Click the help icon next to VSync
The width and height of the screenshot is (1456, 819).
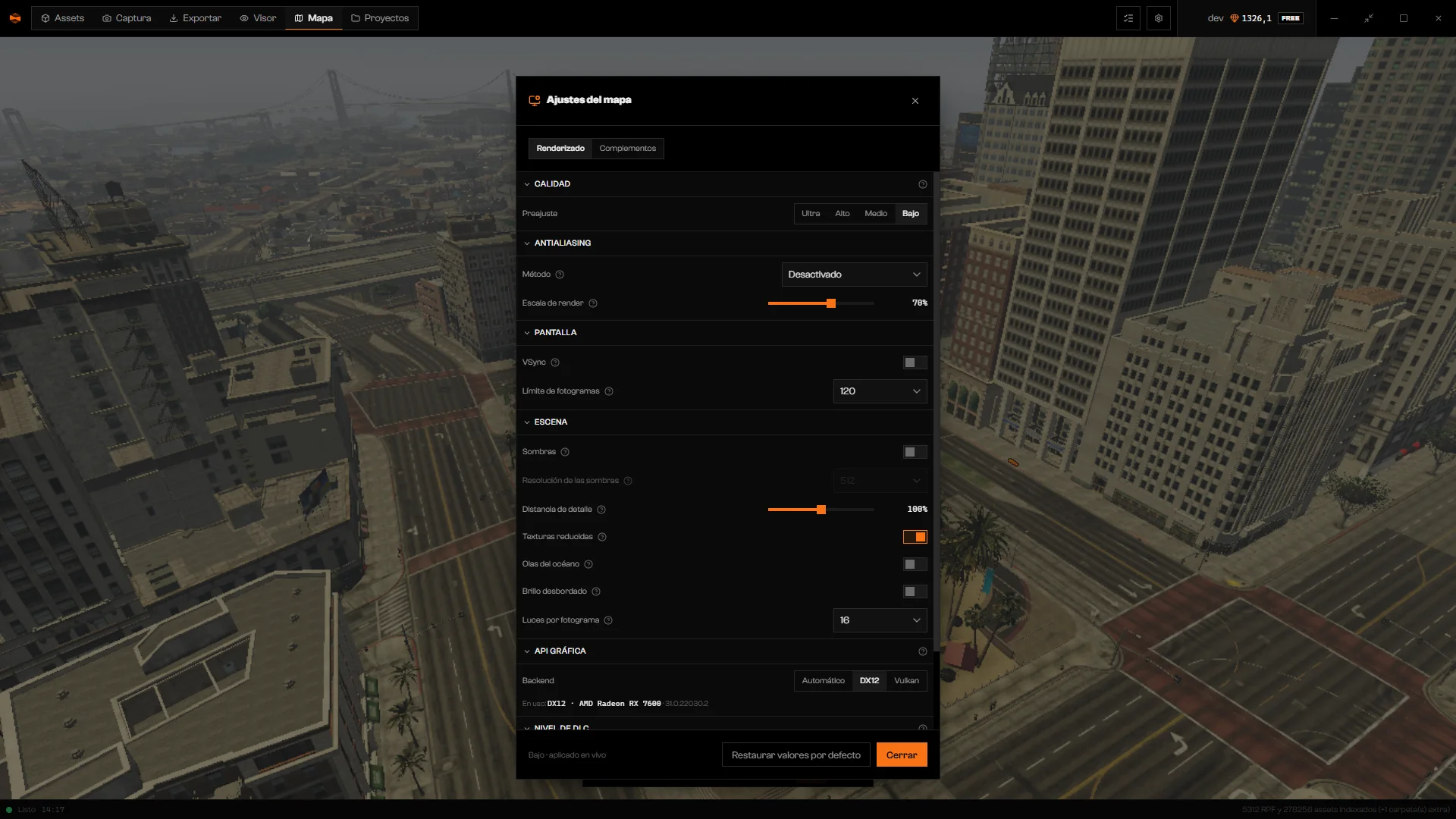tap(555, 362)
